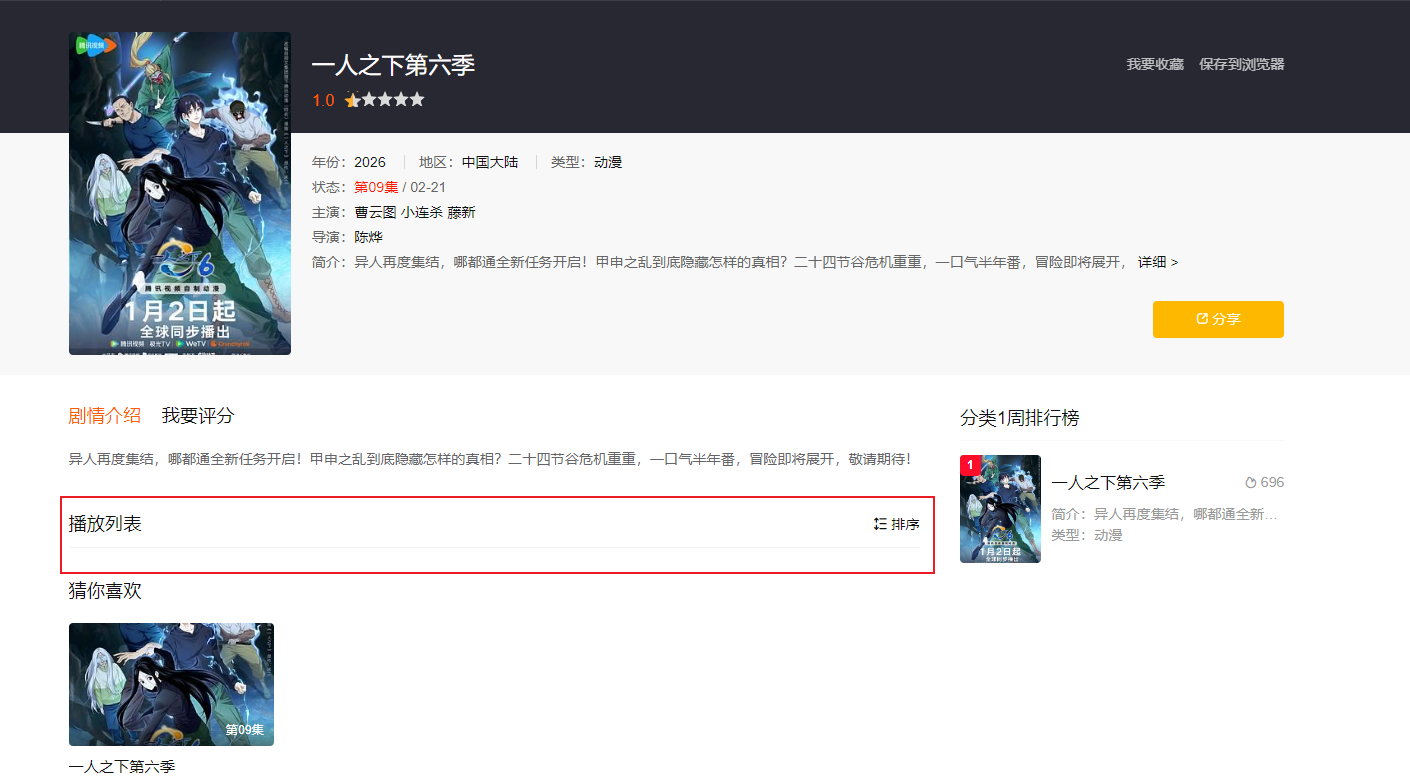Open the ranking list thumbnail numbered 1
Image resolution: width=1410 pixels, height=782 pixels.
point(1000,509)
